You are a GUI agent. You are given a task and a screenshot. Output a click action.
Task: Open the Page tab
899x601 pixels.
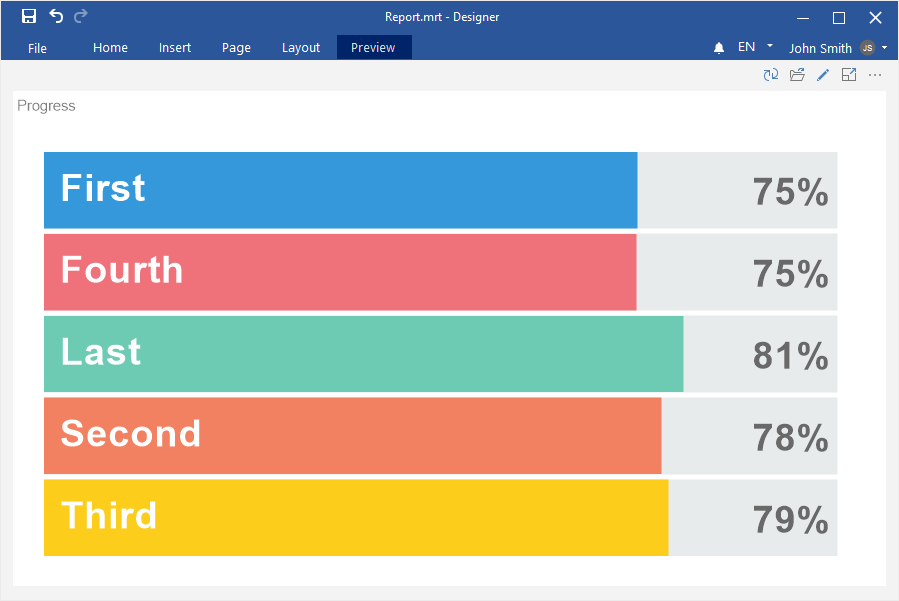coord(236,48)
